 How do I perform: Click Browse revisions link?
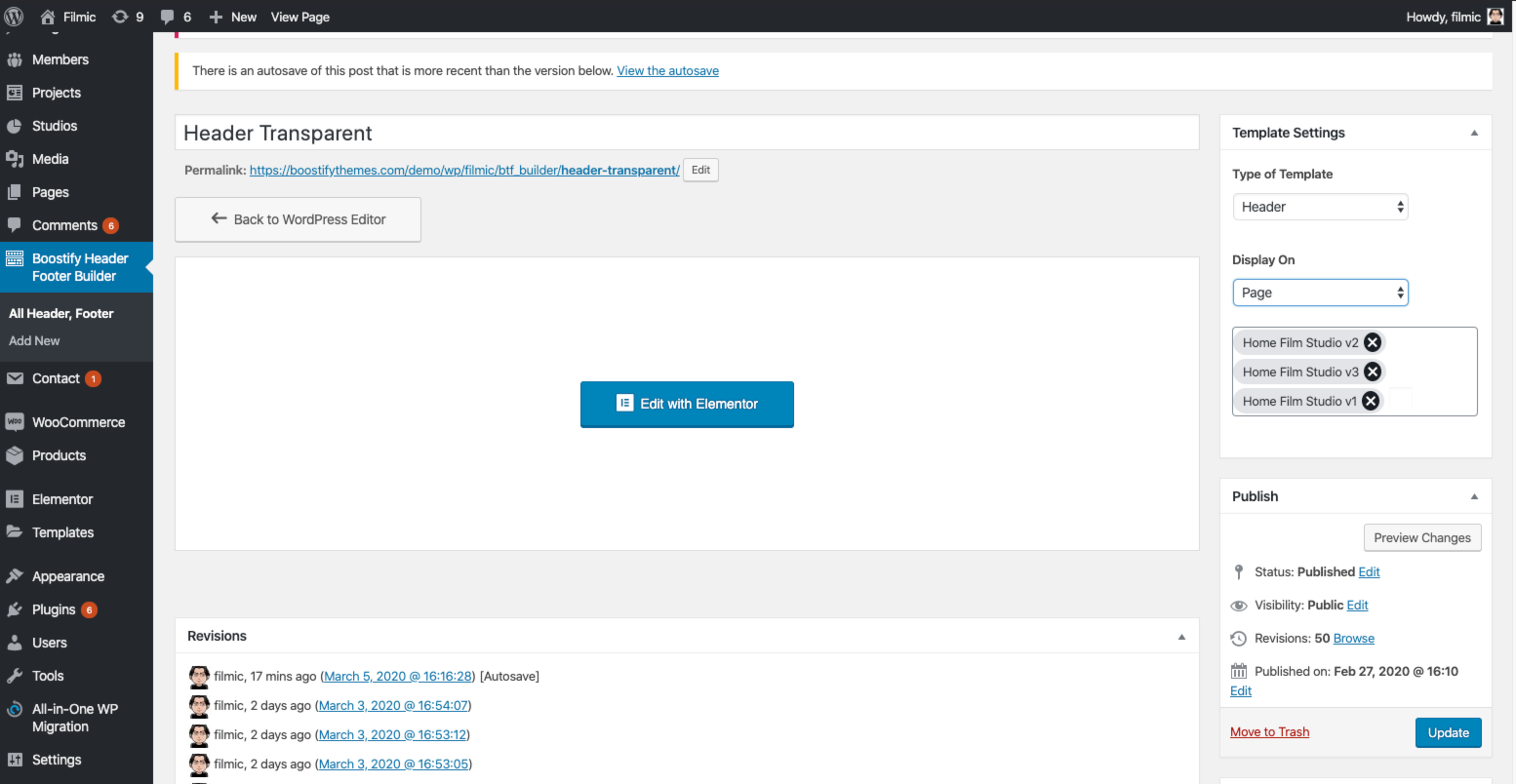(x=1354, y=638)
